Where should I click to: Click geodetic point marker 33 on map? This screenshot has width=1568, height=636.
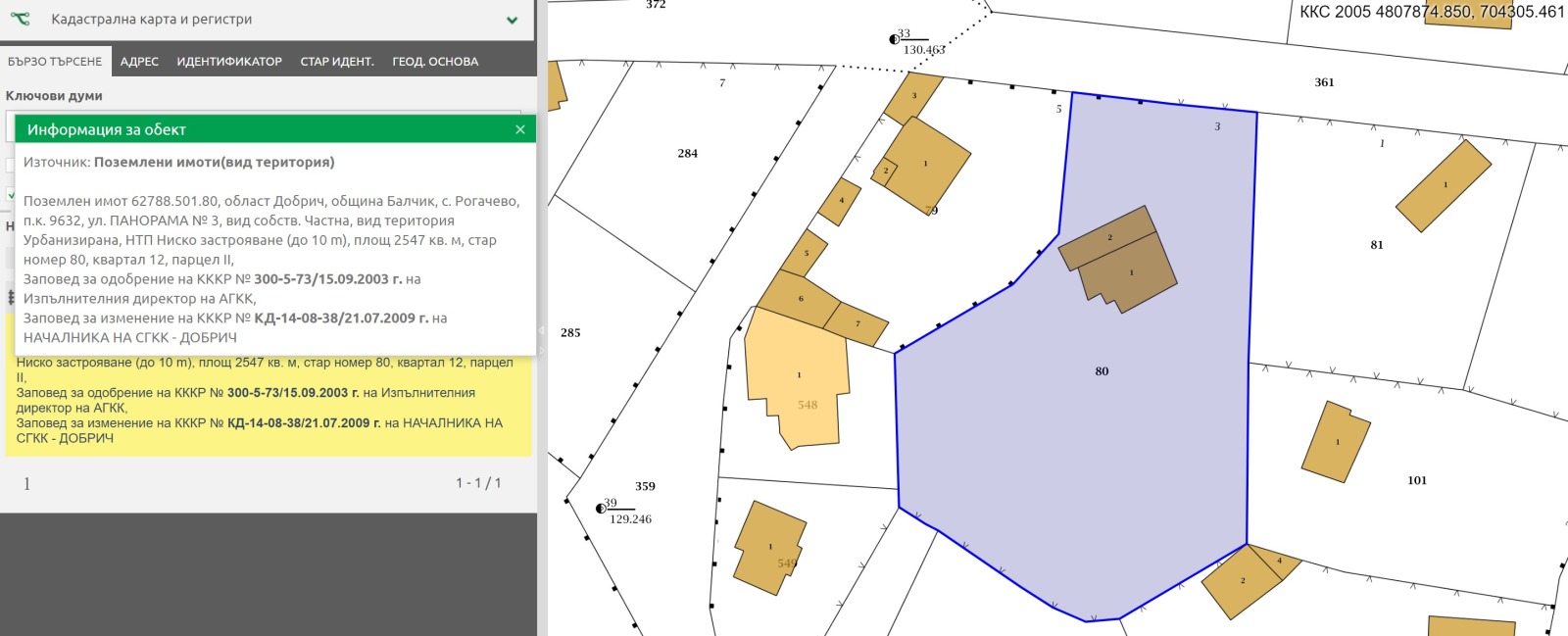894,40
